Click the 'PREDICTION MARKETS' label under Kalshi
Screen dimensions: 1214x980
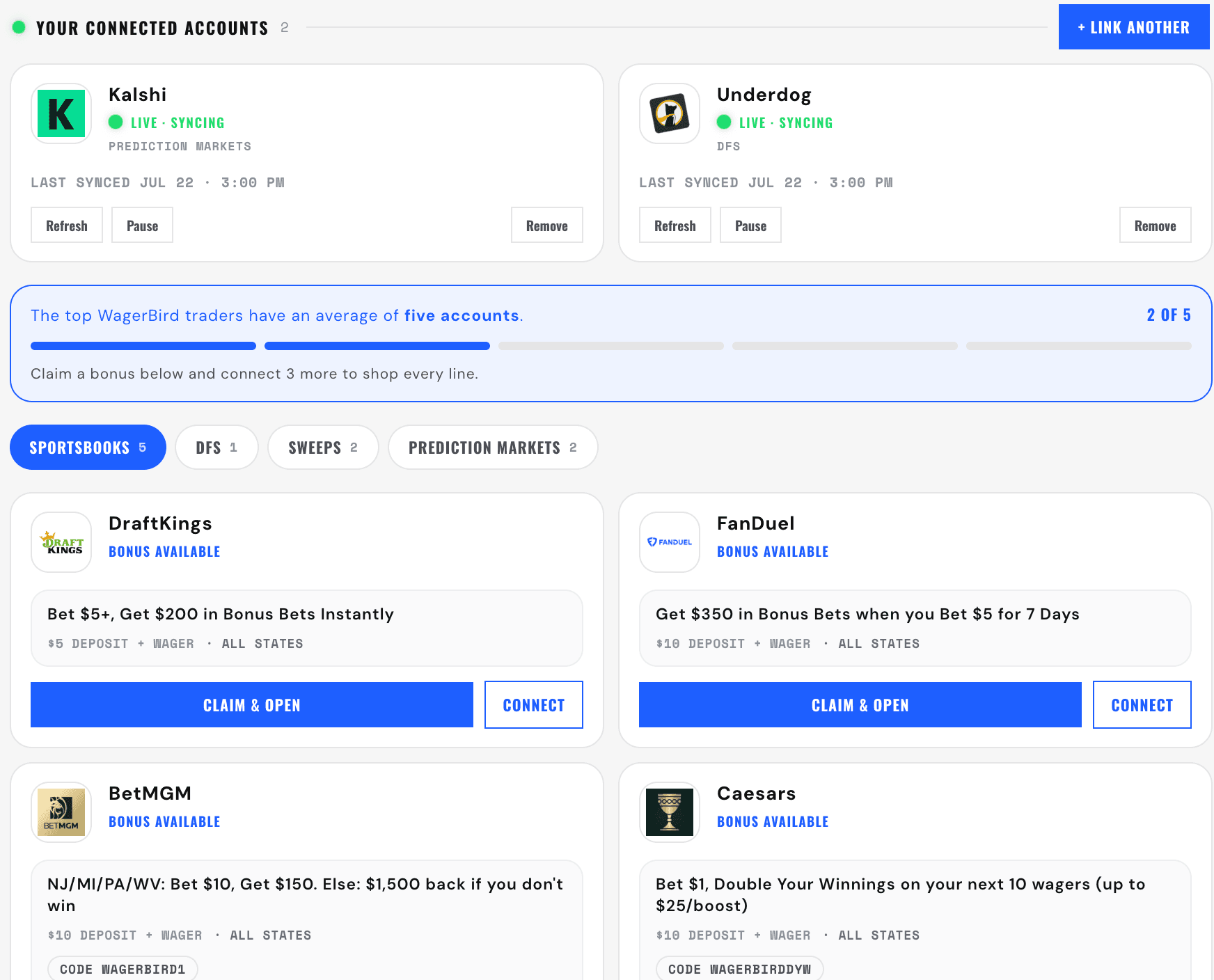tap(180, 146)
